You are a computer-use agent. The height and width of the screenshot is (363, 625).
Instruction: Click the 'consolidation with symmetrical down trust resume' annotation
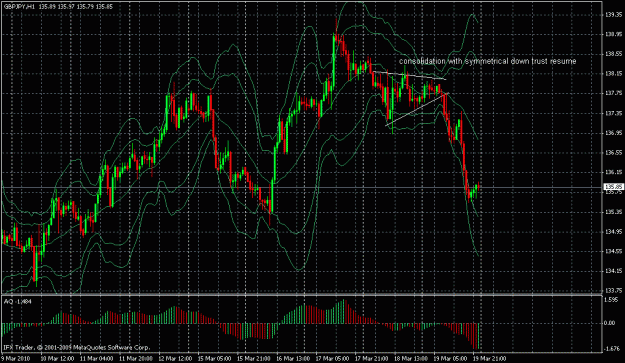click(487, 61)
